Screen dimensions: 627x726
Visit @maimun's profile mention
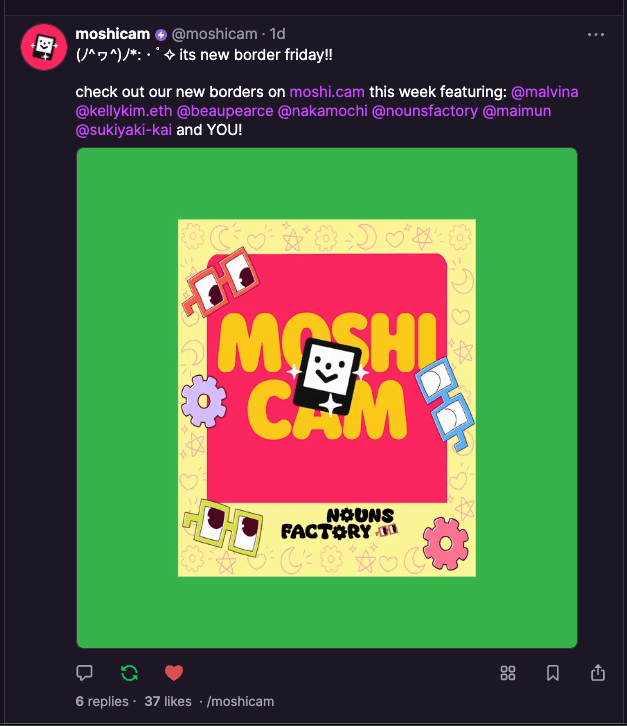[517, 111]
